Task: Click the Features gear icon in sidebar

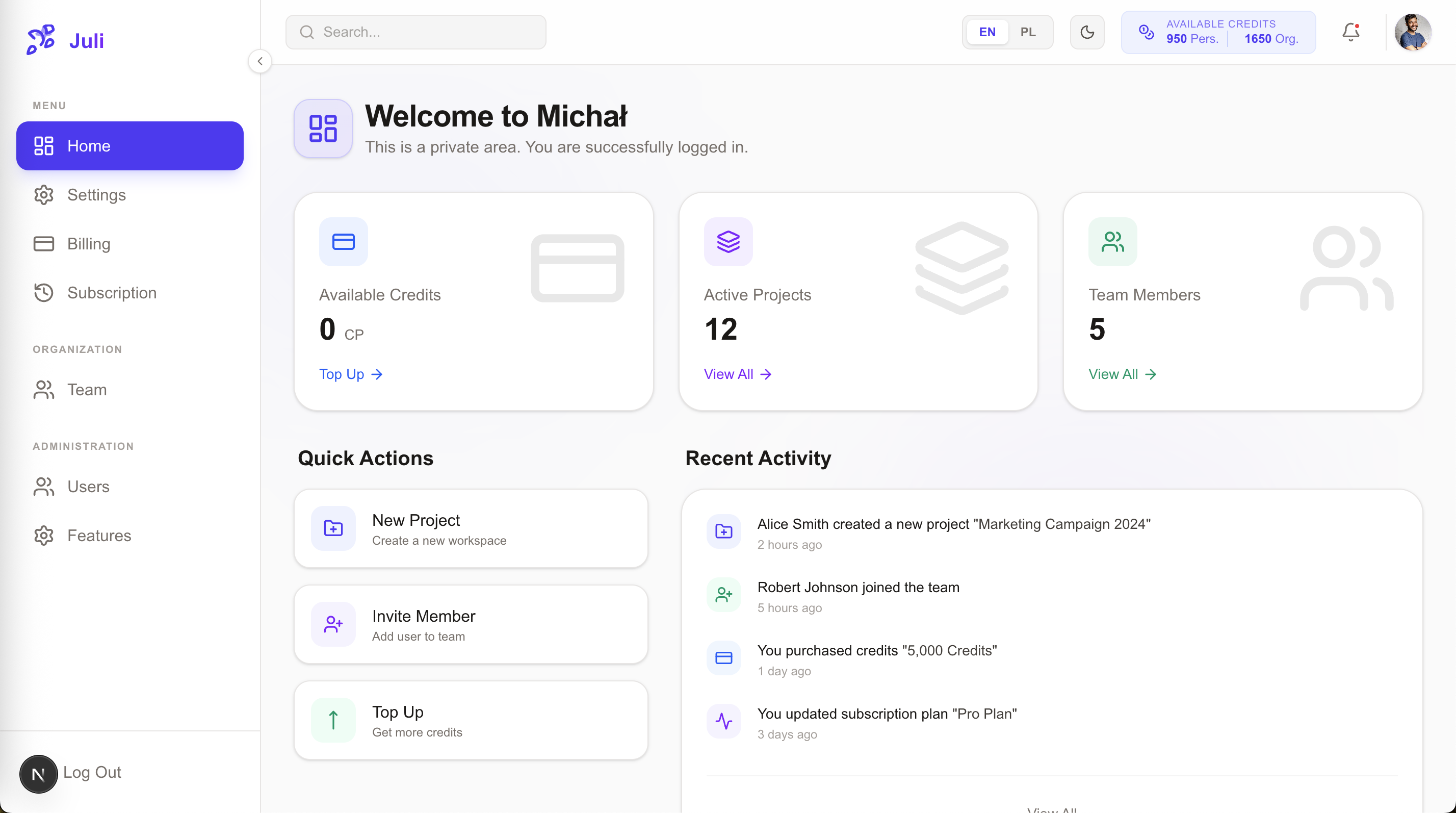Action: [43, 536]
